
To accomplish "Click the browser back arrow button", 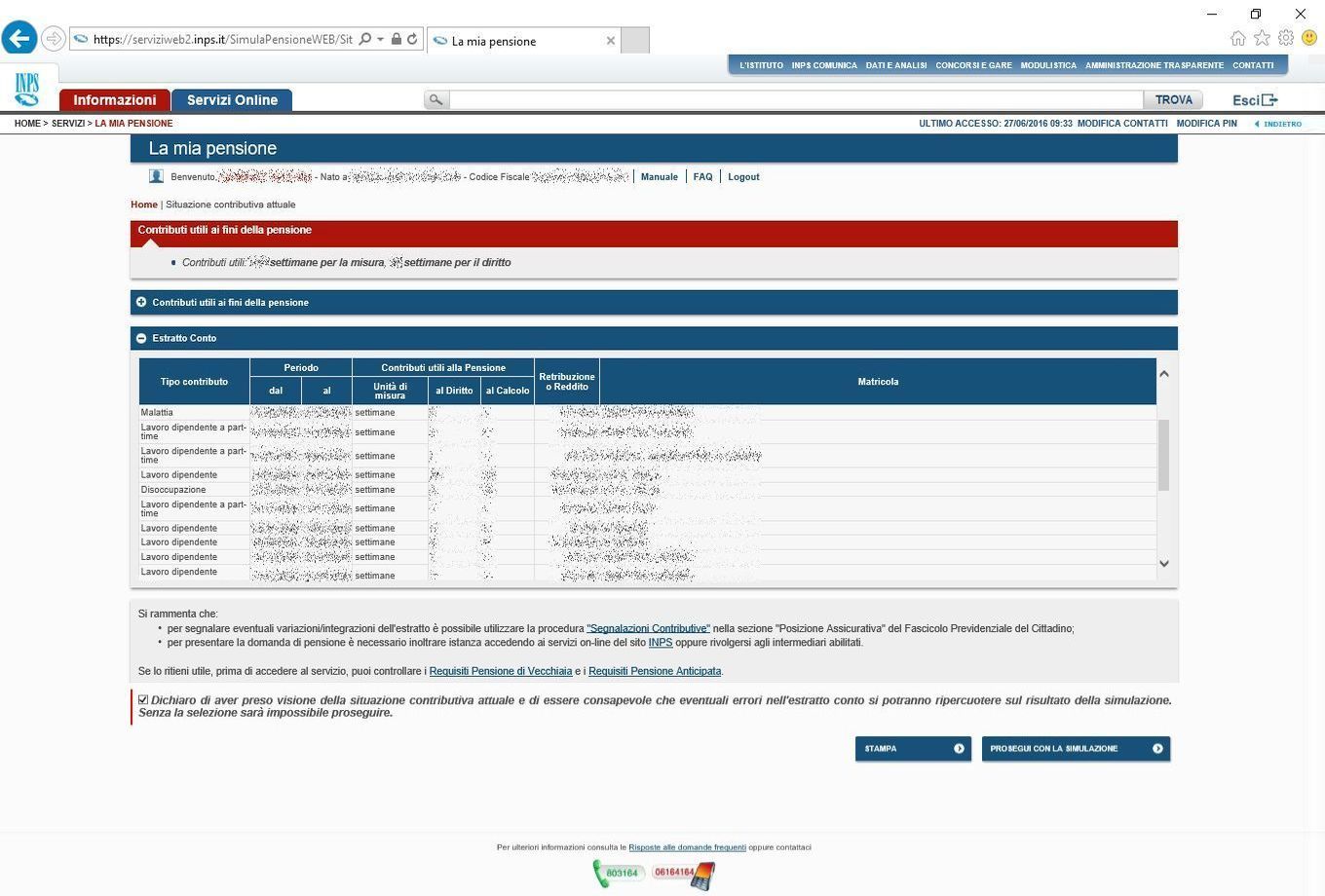I will 19,39.
